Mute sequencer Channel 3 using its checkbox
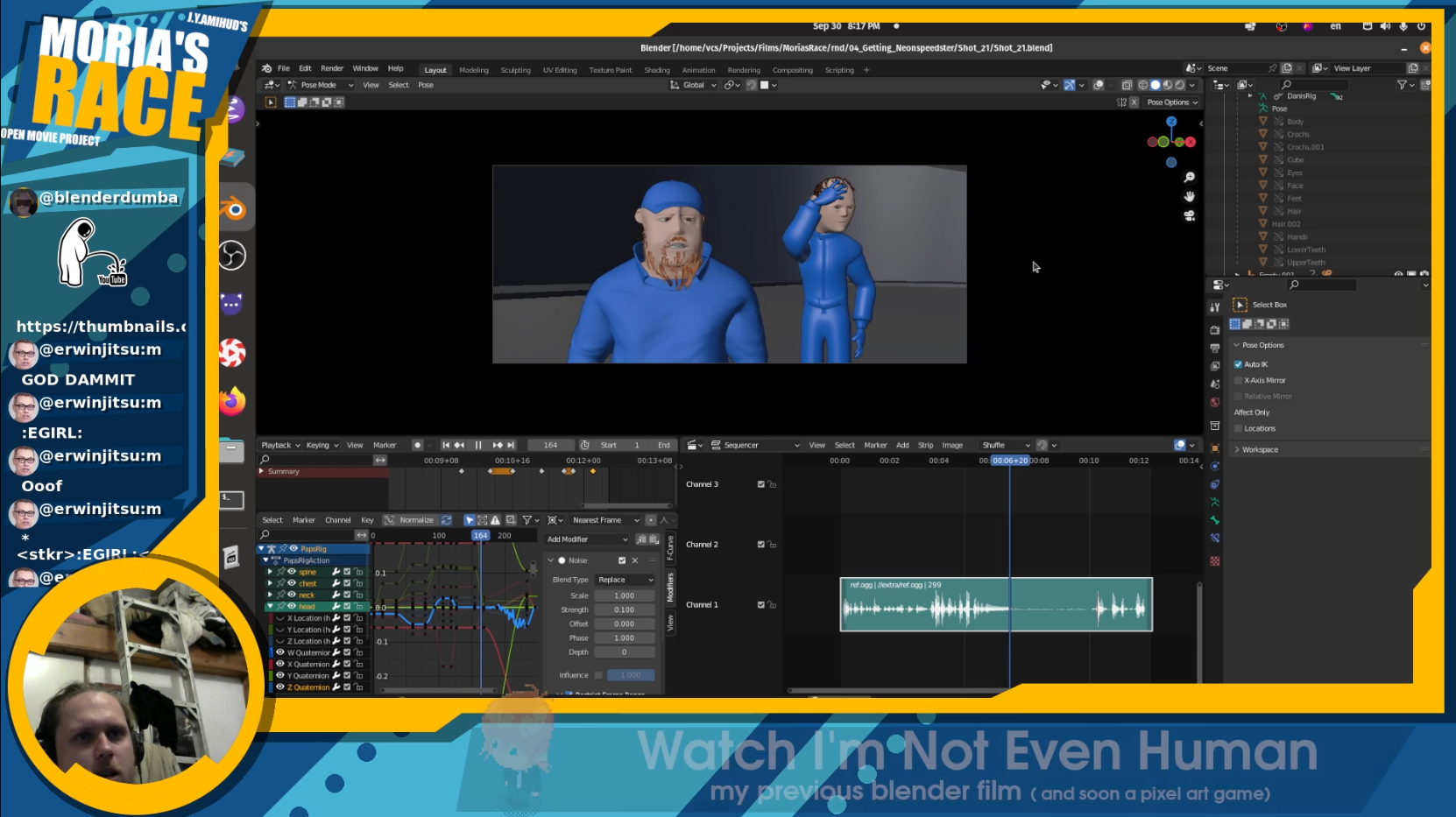 click(x=761, y=484)
